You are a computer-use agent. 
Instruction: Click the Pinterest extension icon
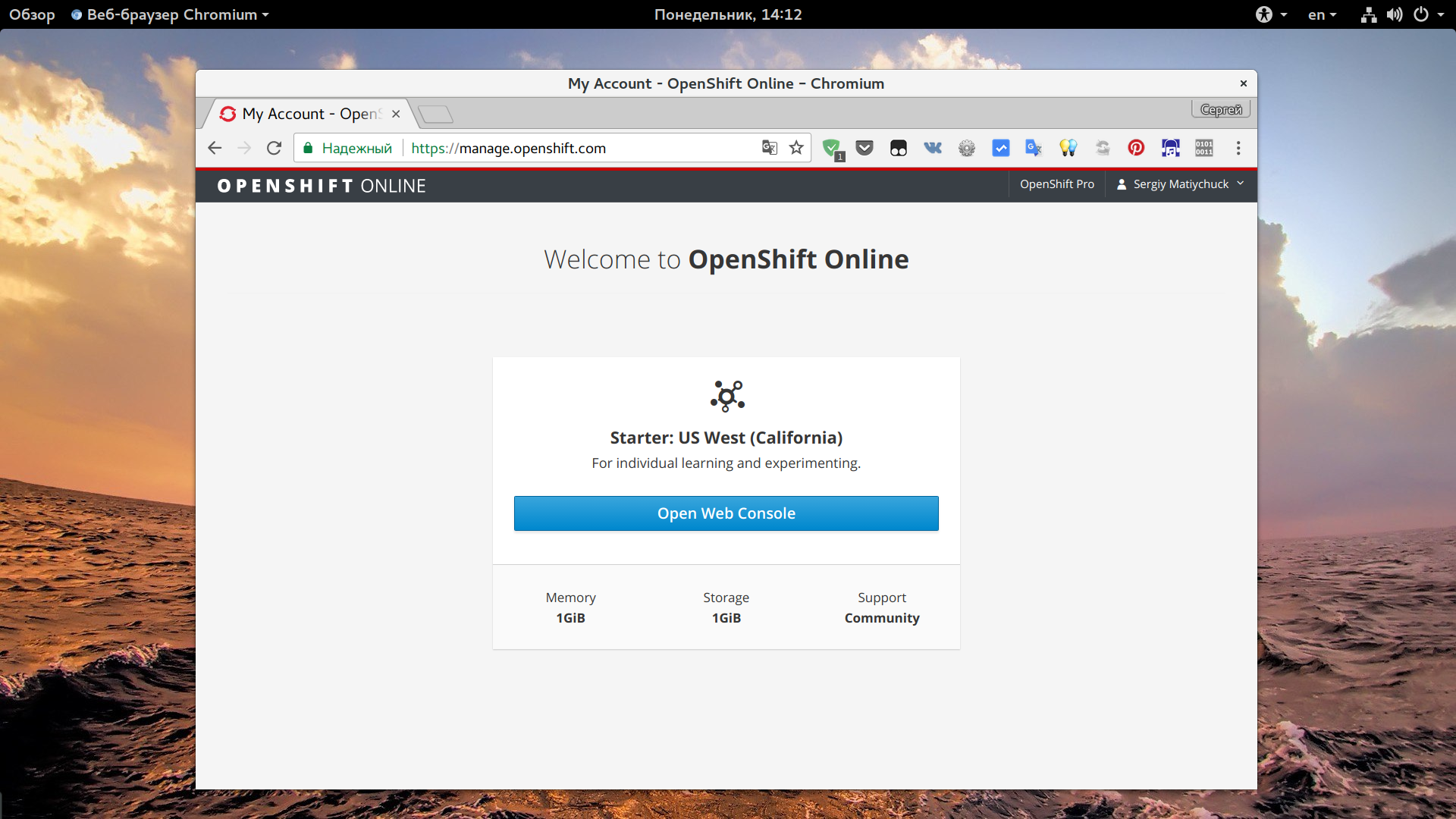coord(1136,148)
